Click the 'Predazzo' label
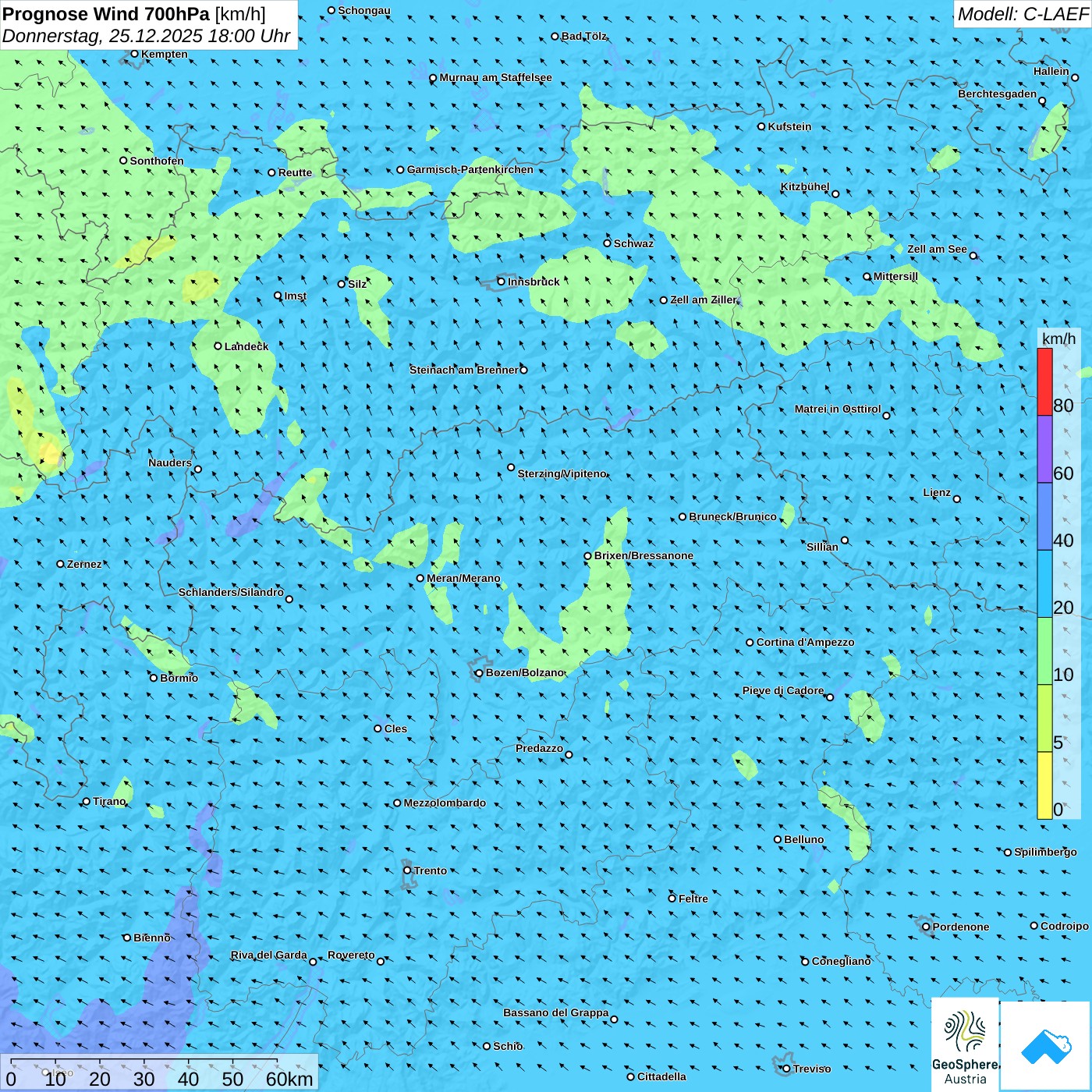 click(539, 748)
